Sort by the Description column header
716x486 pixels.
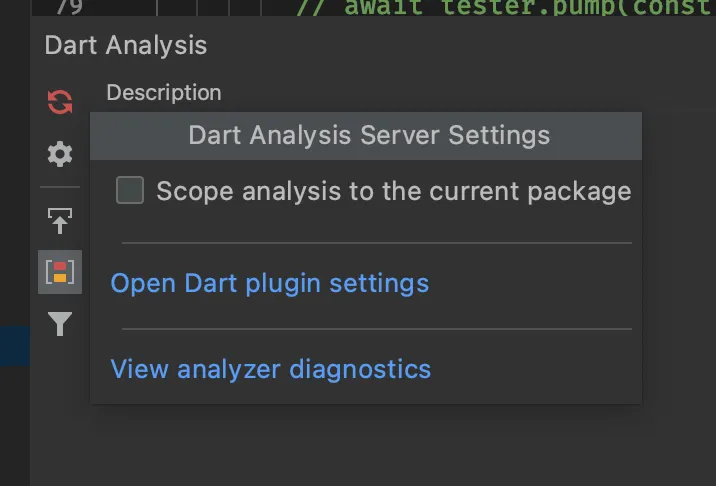pyautogui.click(x=163, y=93)
